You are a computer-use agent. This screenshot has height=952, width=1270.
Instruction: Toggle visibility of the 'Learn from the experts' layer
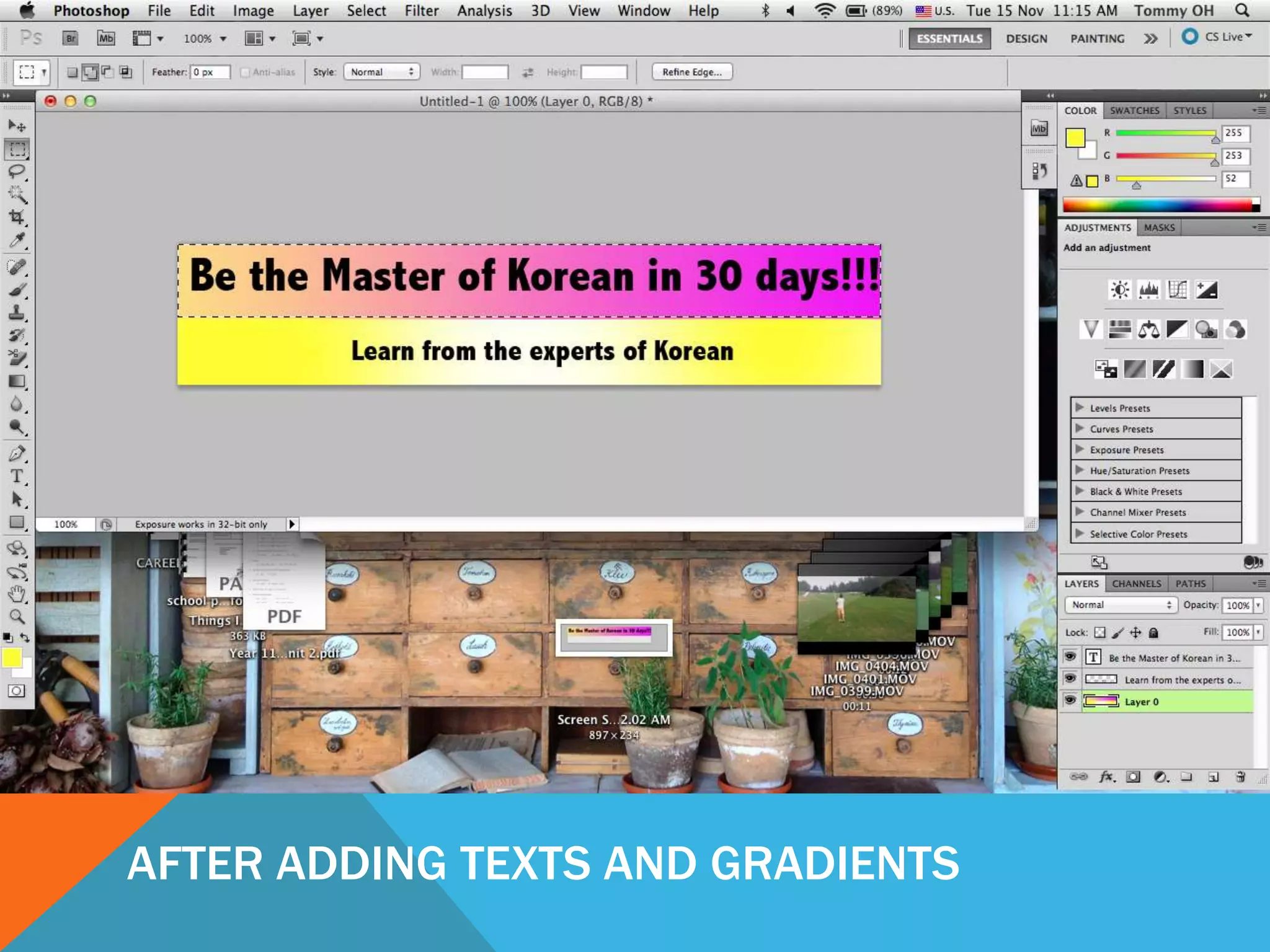(x=1070, y=679)
